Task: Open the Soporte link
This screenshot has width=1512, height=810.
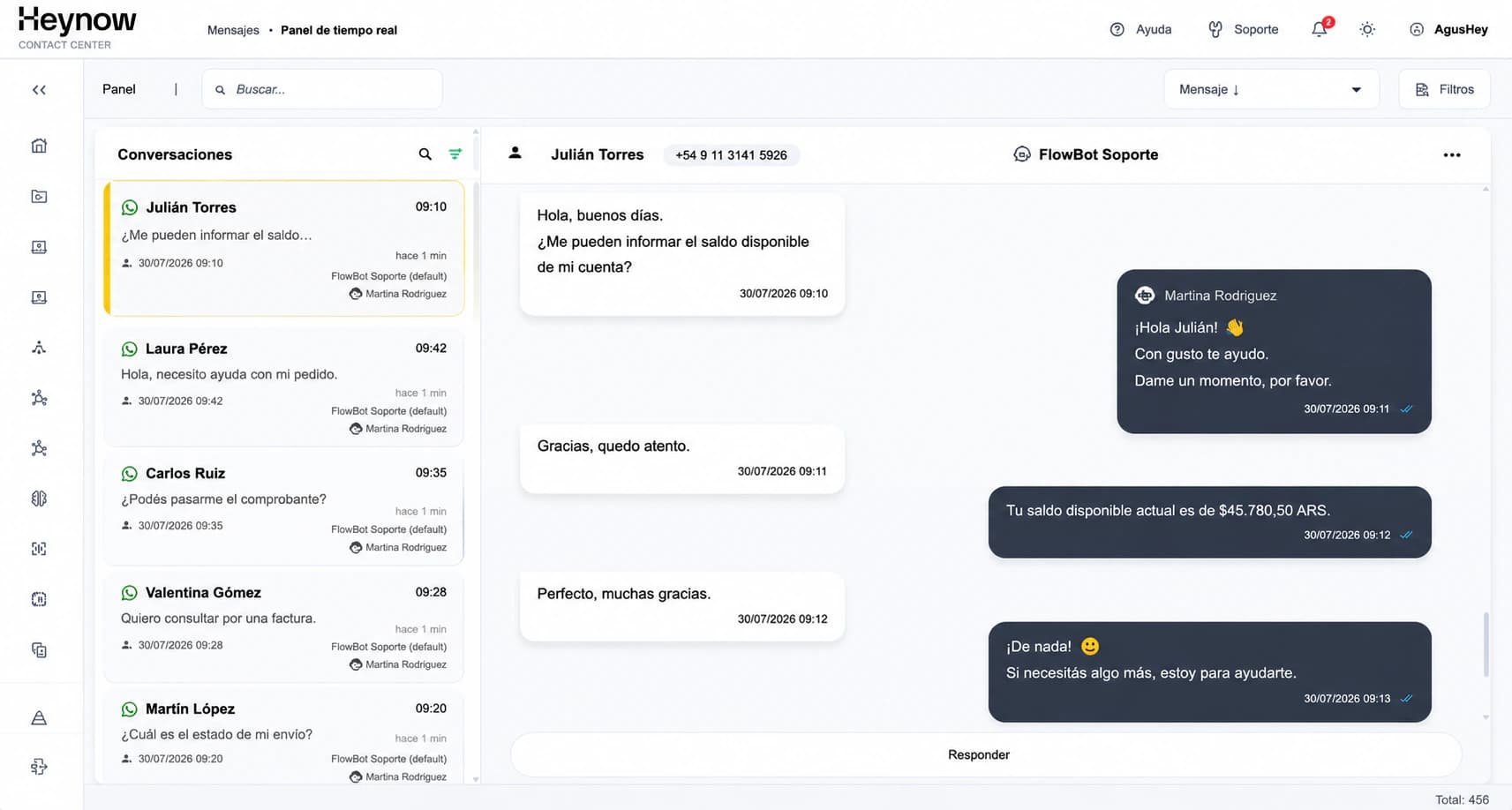Action: pyautogui.click(x=1256, y=29)
